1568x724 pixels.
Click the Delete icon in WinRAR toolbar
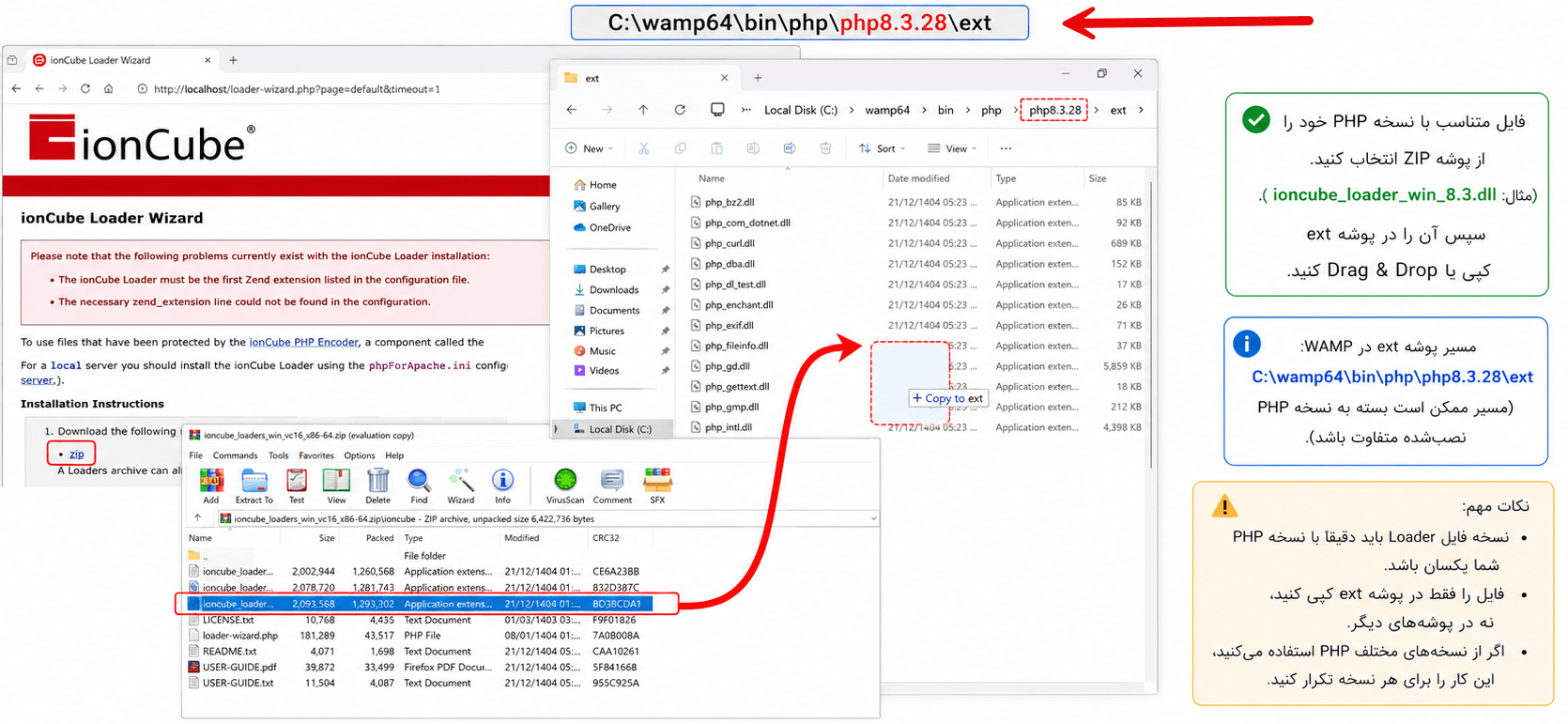pos(377,485)
